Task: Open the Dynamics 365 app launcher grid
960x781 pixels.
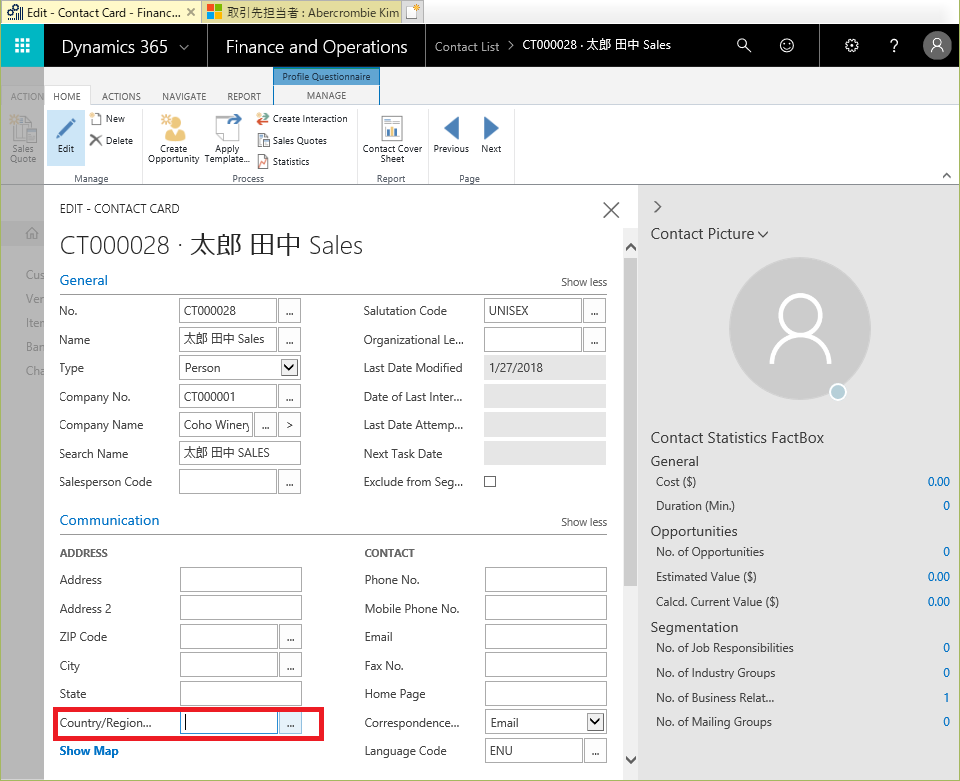Action: (x=22, y=45)
